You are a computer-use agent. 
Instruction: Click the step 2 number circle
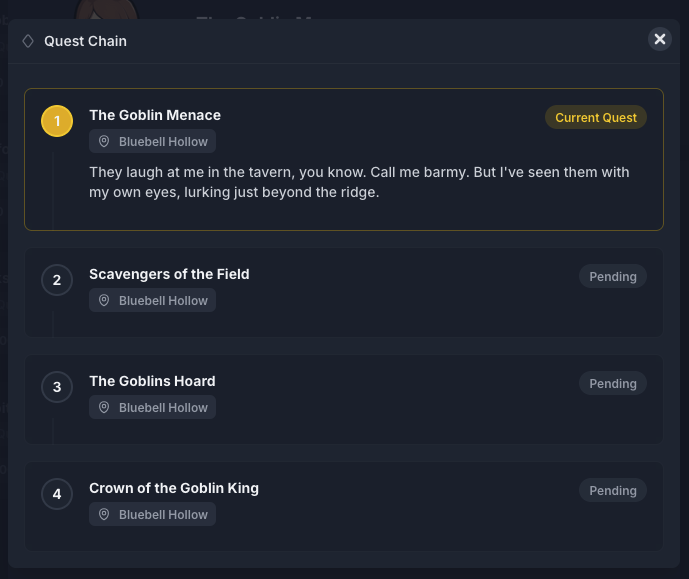pyautogui.click(x=57, y=280)
